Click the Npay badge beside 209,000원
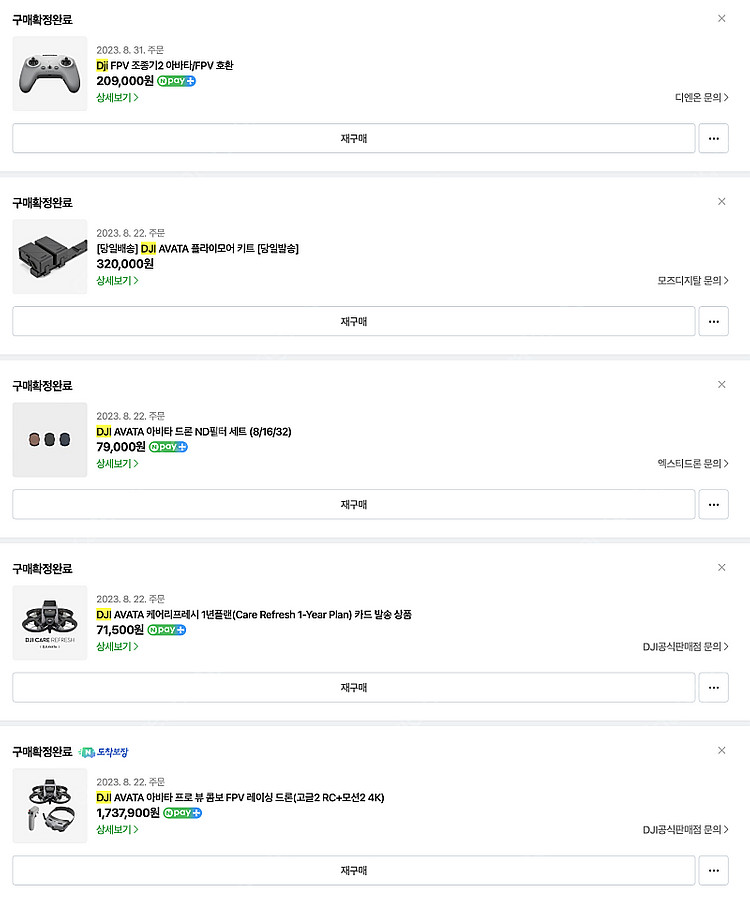 coord(176,81)
